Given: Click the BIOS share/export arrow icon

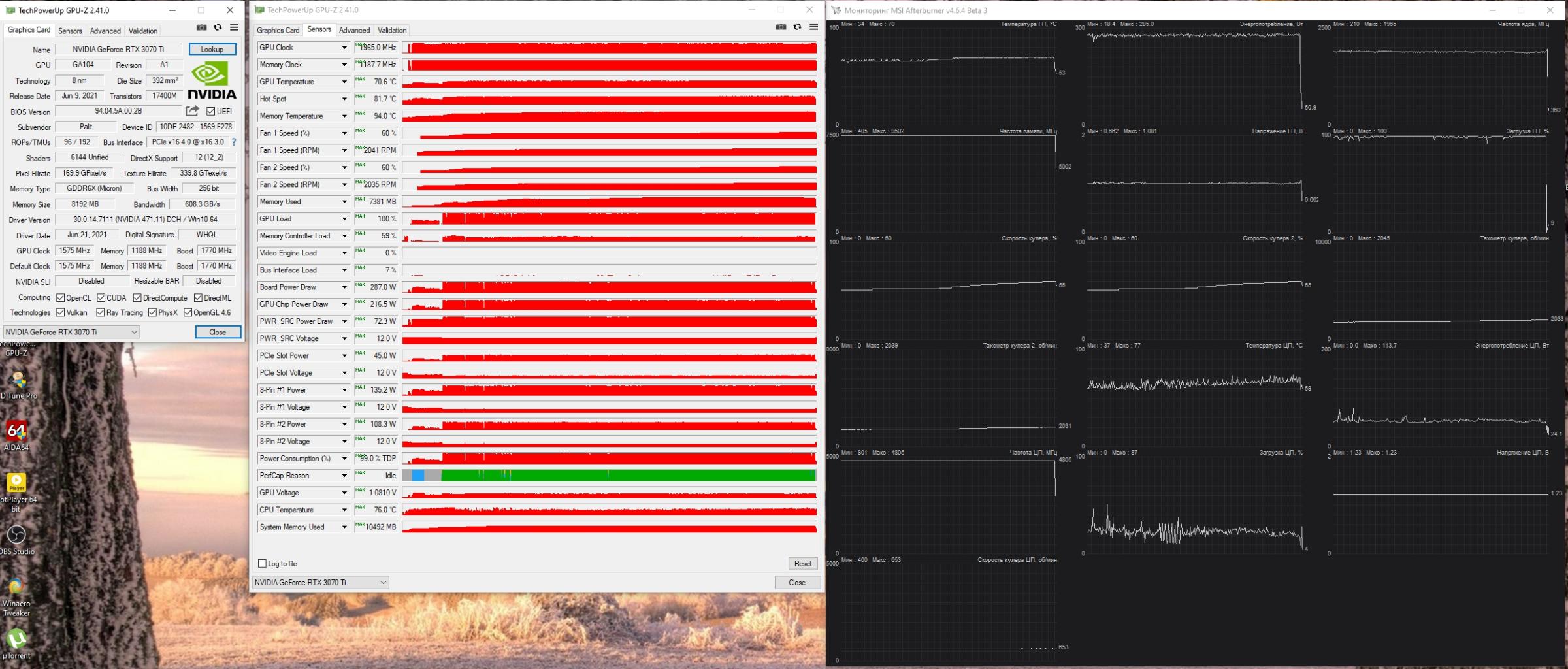Looking at the screenshot, I should [x=192, y=111].
